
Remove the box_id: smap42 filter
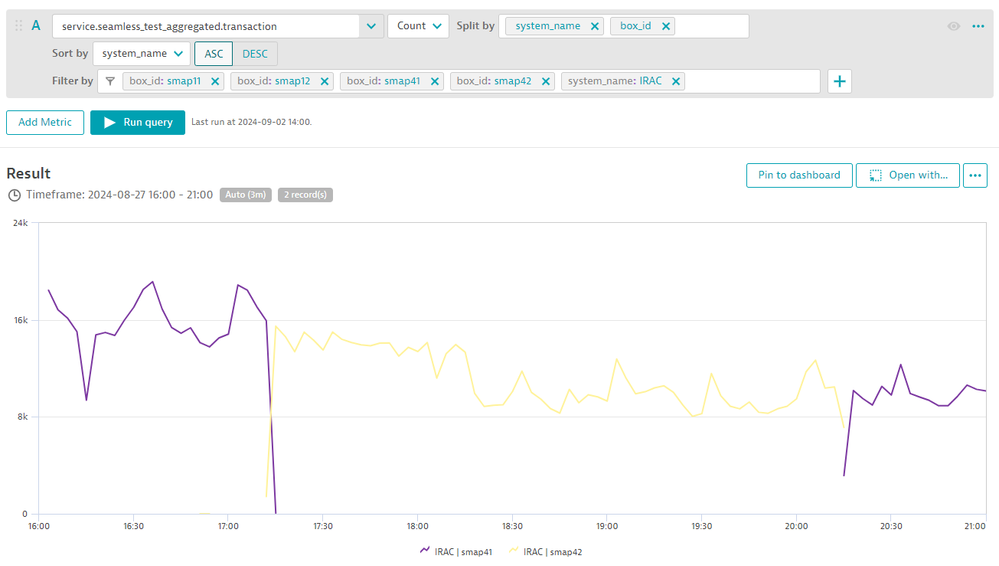click(x=546, y=81)
